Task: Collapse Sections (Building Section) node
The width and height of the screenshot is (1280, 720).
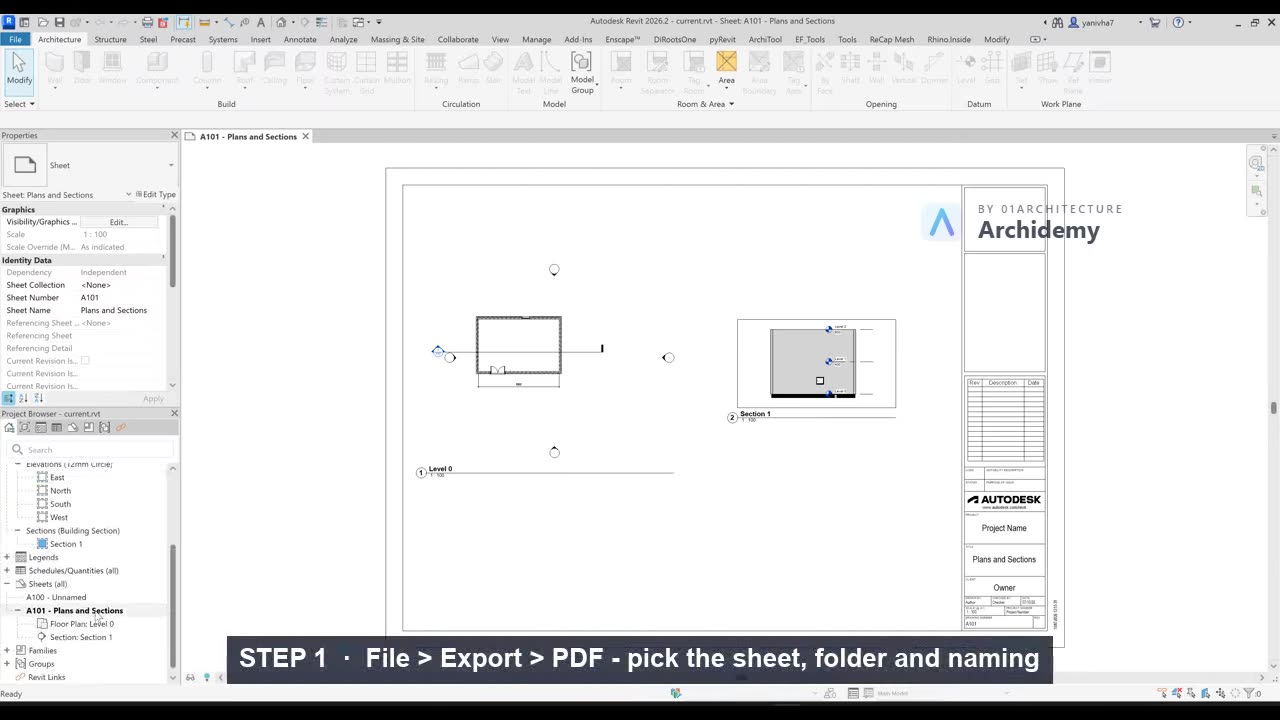Action: (x=17, y=531)
